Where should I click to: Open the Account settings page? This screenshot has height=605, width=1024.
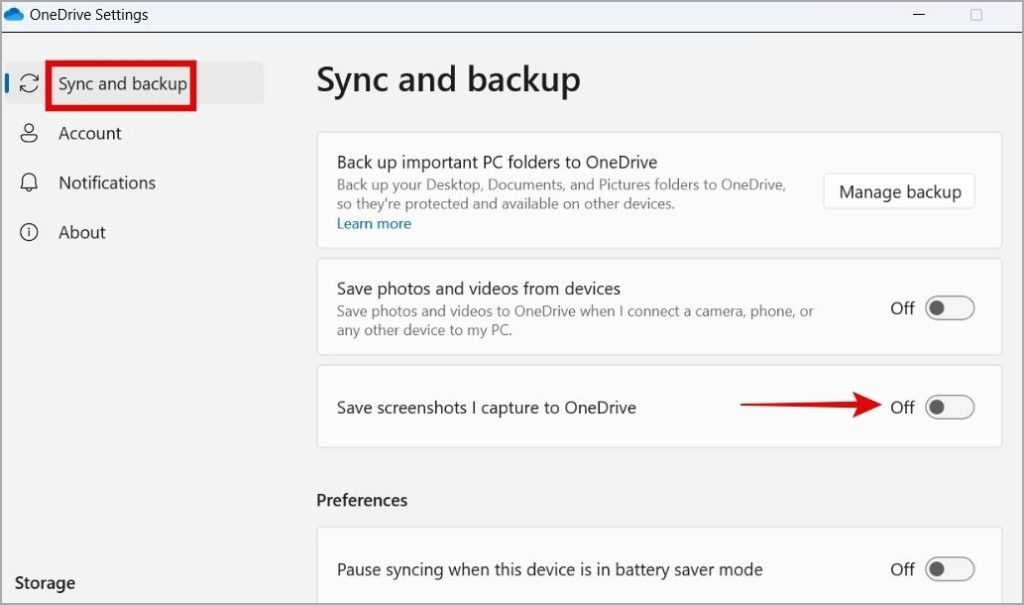(x=89, y=133)
